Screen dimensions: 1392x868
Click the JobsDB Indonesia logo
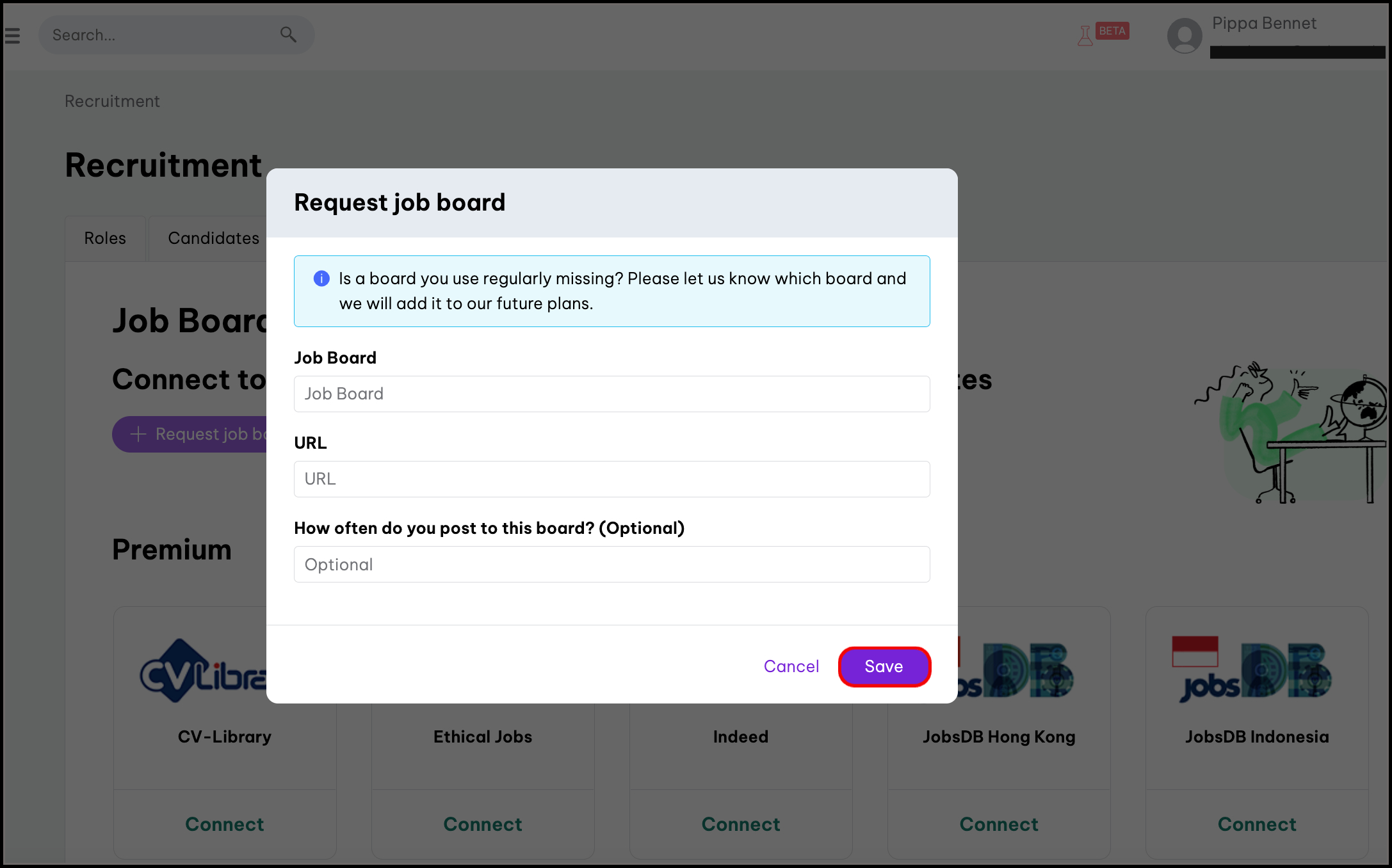click(x=1256, y=670)
